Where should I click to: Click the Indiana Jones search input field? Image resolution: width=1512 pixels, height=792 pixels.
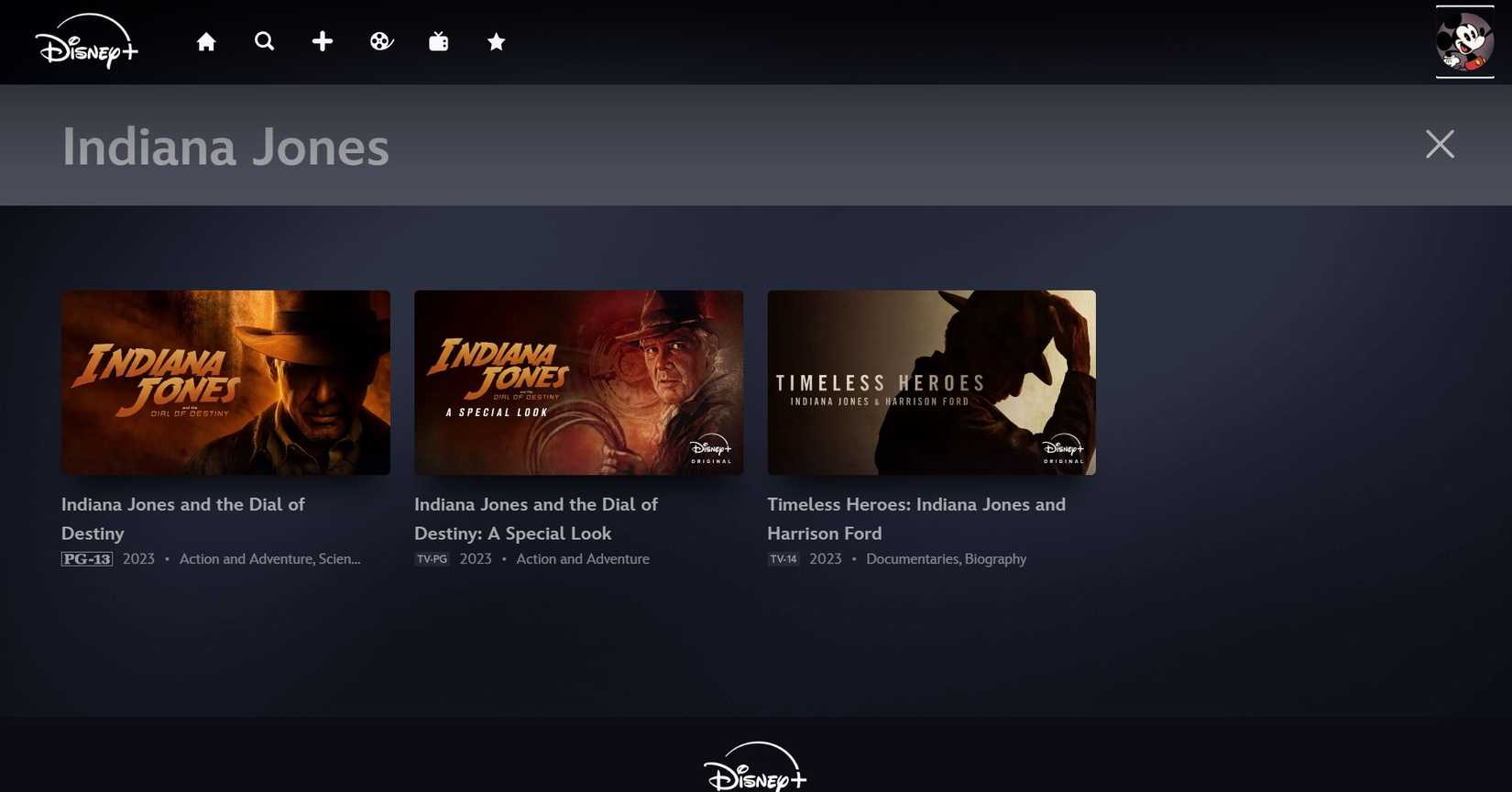point(641,147)
